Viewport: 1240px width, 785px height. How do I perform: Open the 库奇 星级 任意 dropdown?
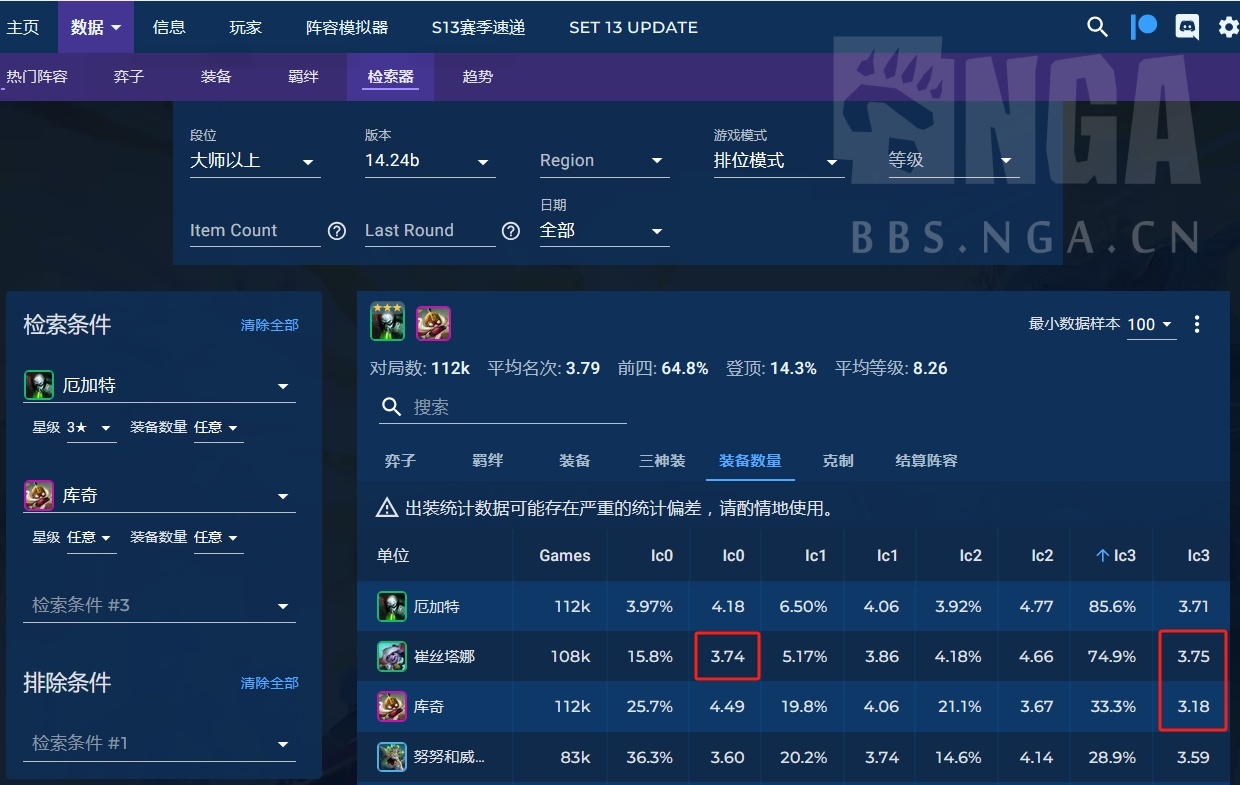coord(91,538)
